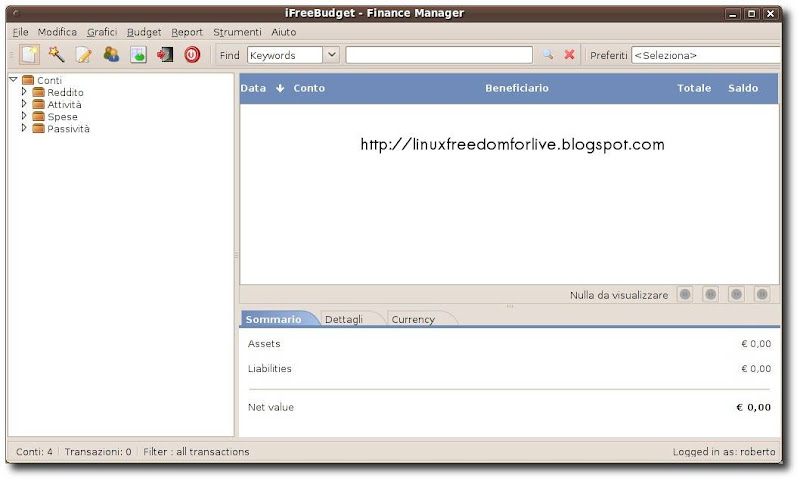Select the Passività account label
The height and width of the screenshot is (481, 800).
pos(68,129)
